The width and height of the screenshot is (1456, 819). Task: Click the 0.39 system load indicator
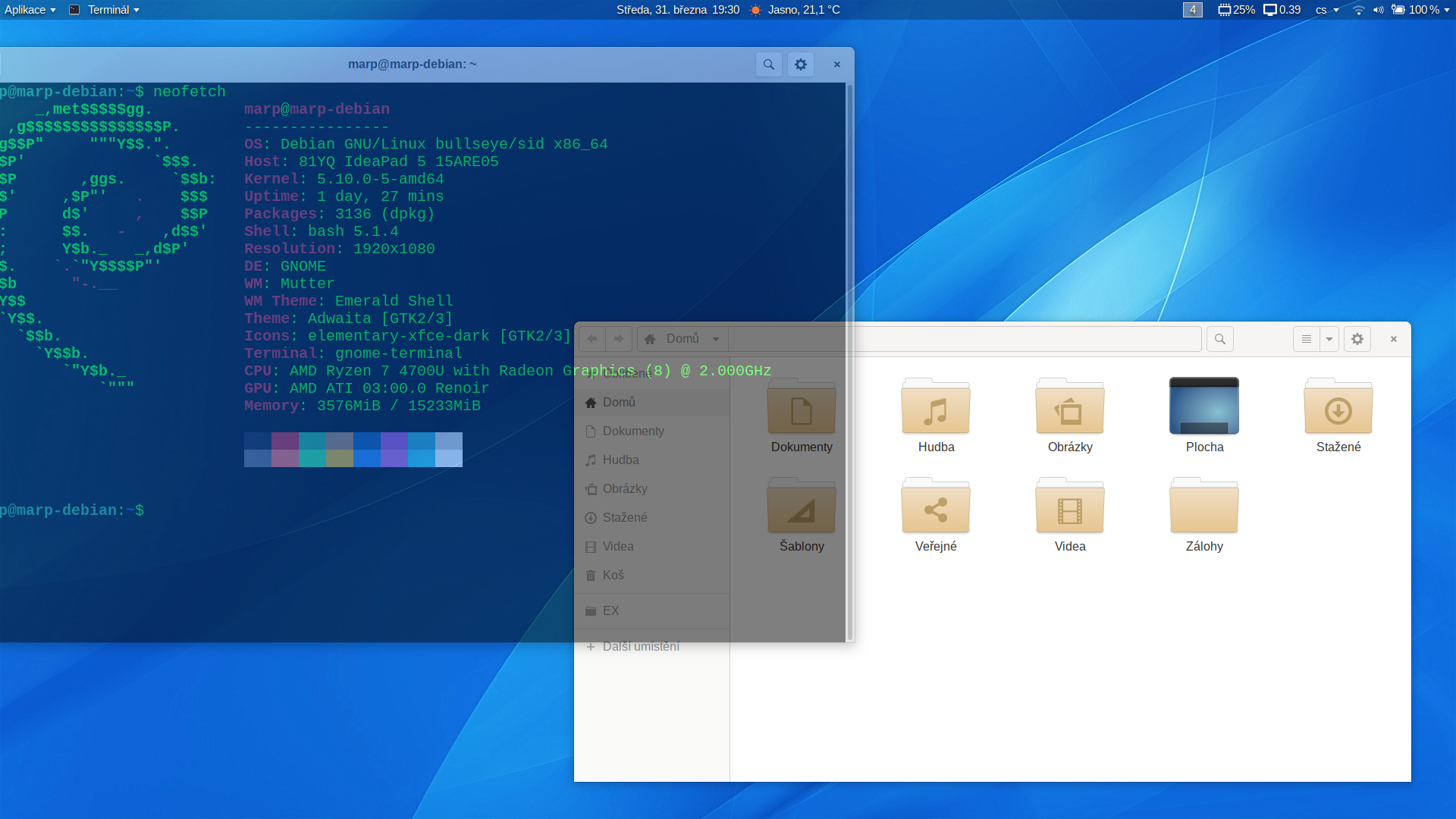[1282, 10]
